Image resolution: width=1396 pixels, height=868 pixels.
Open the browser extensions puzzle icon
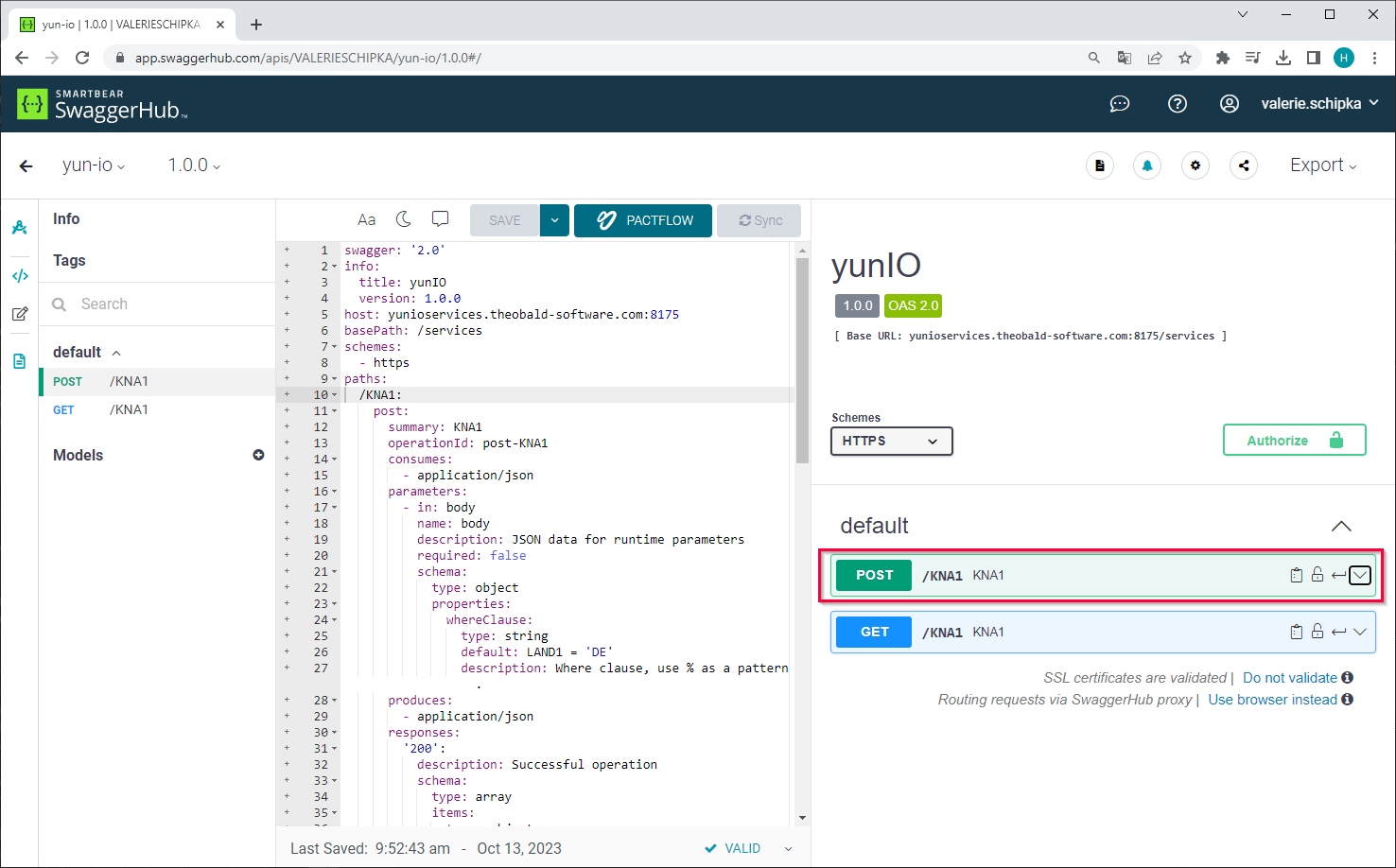click(1222, 58)
